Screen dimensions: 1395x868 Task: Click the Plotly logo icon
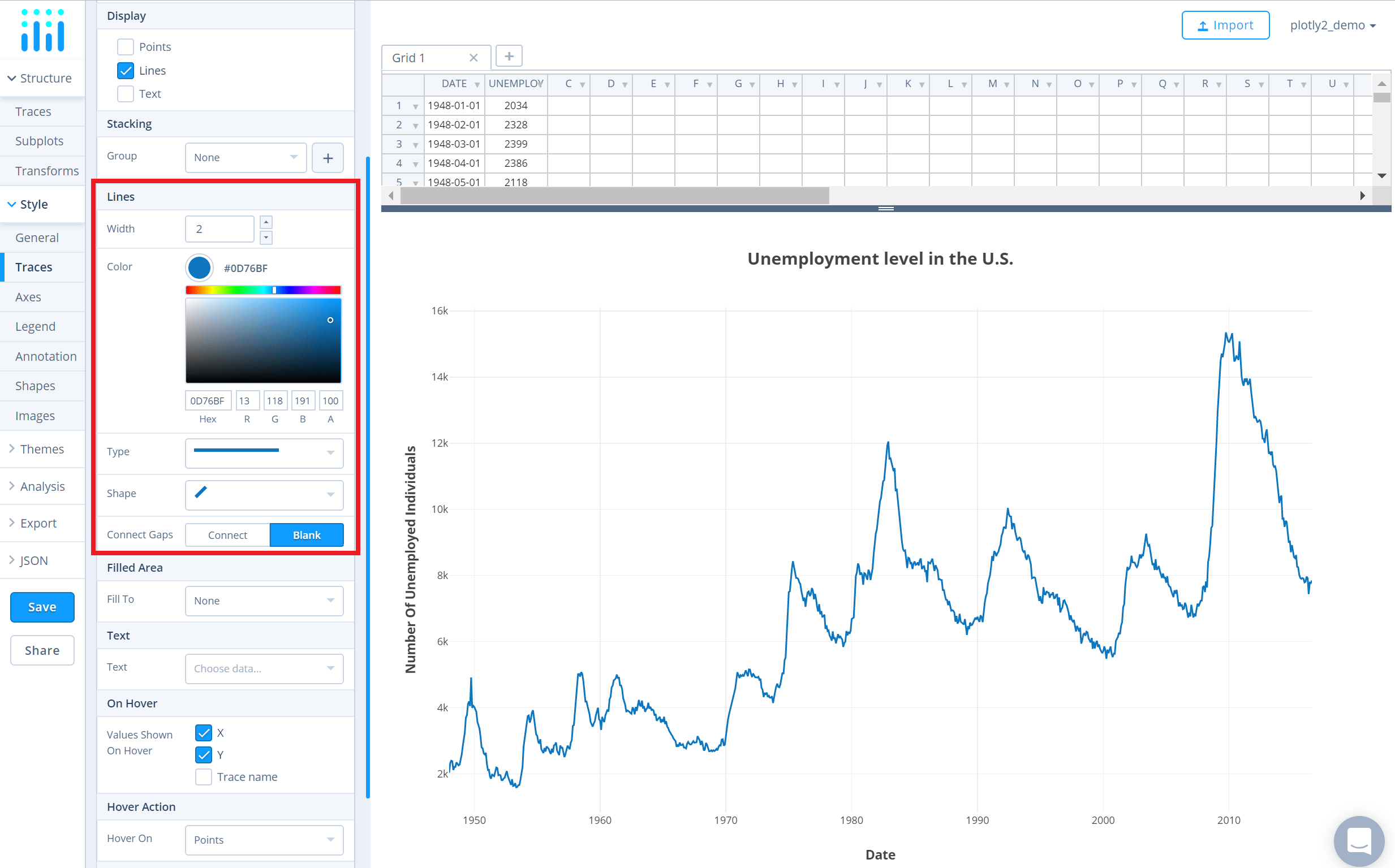(x=42, y=30)
